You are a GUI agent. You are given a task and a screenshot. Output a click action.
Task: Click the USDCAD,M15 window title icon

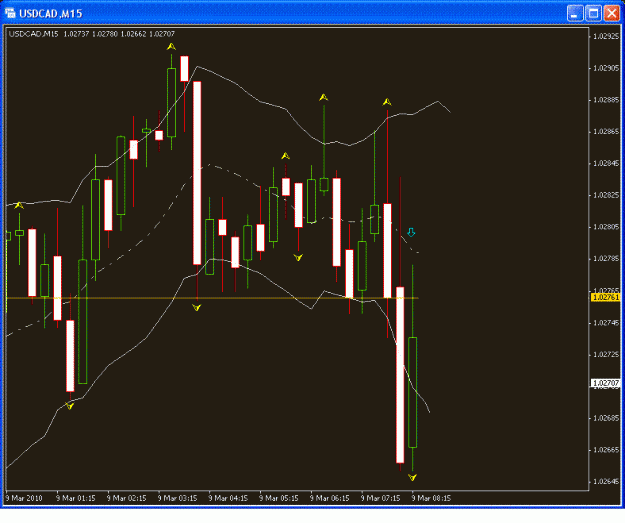(10, 13)
